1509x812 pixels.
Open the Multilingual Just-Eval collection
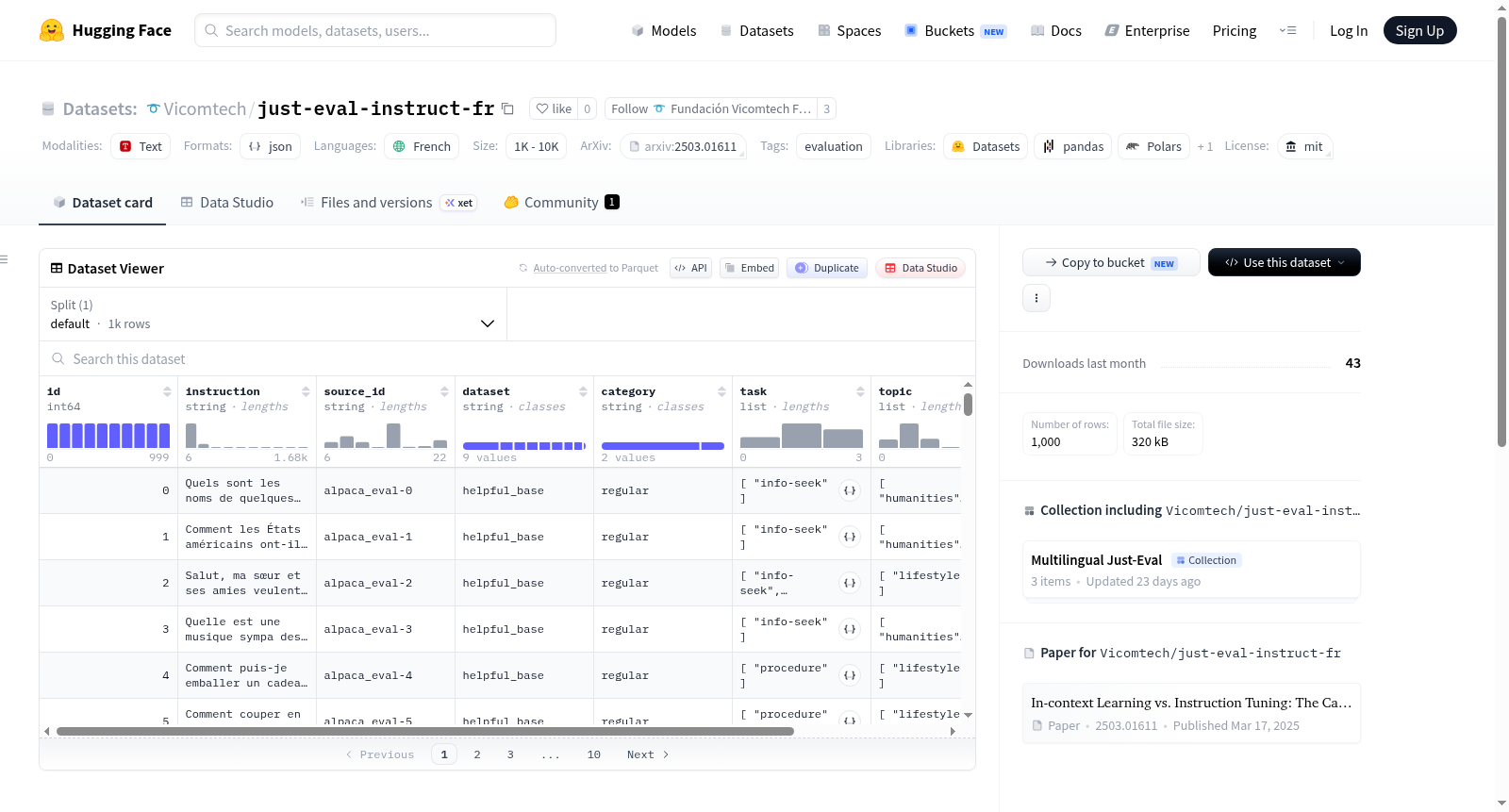[x=1191, y=570]
